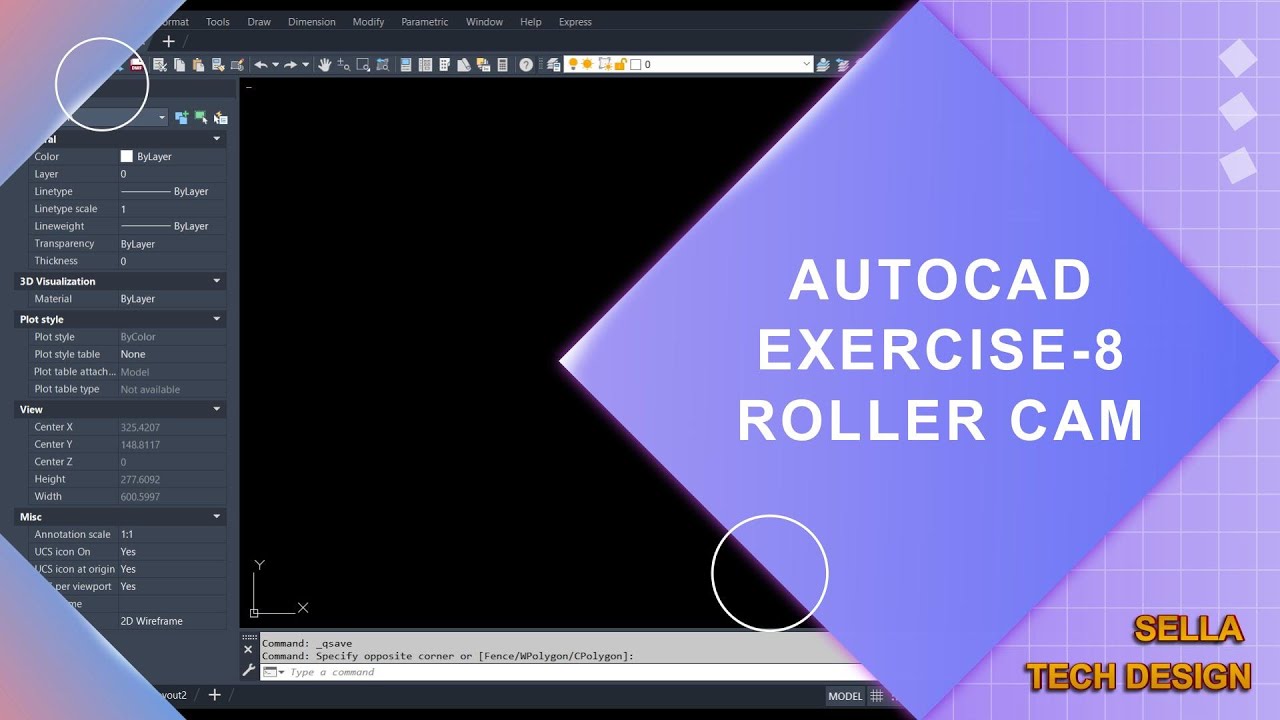Open the Layer Properties Manager
This screenshot has height=720, width=1280.
point(553,65)
